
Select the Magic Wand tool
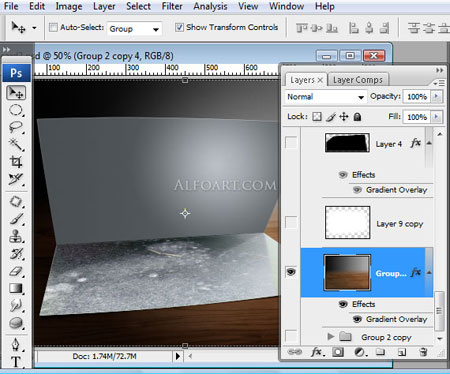tap(16, 145)
